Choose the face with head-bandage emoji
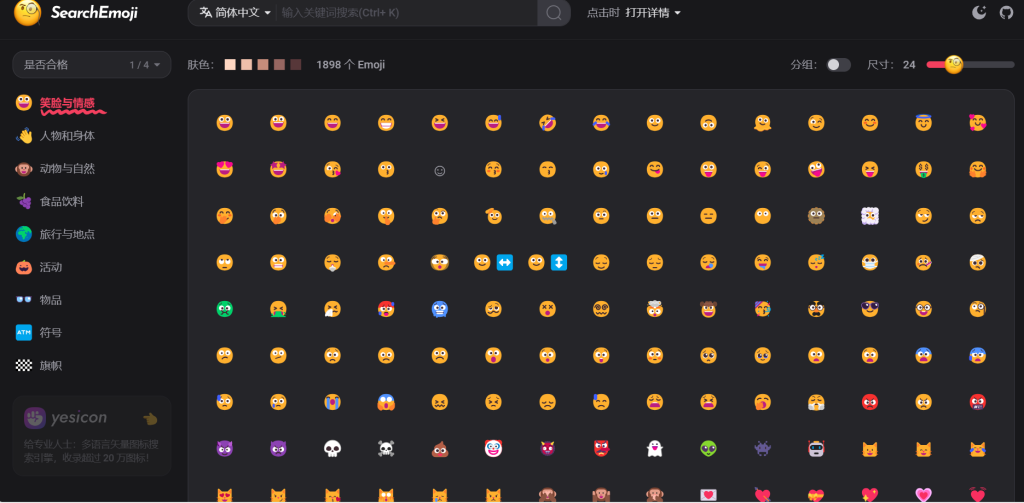The width and height of the screenshot is (1024, 503). coord(978,263)
